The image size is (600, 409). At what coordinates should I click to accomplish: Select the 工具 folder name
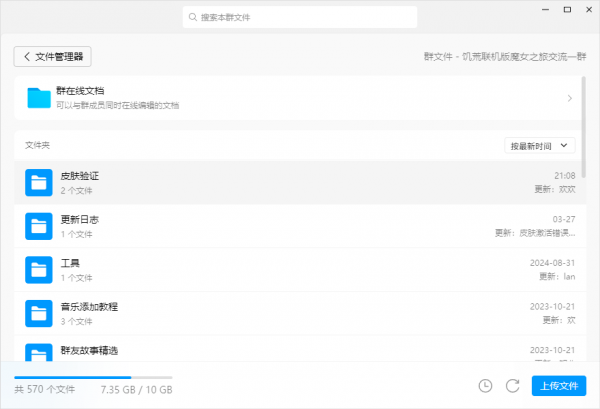(x=69, y=262)
